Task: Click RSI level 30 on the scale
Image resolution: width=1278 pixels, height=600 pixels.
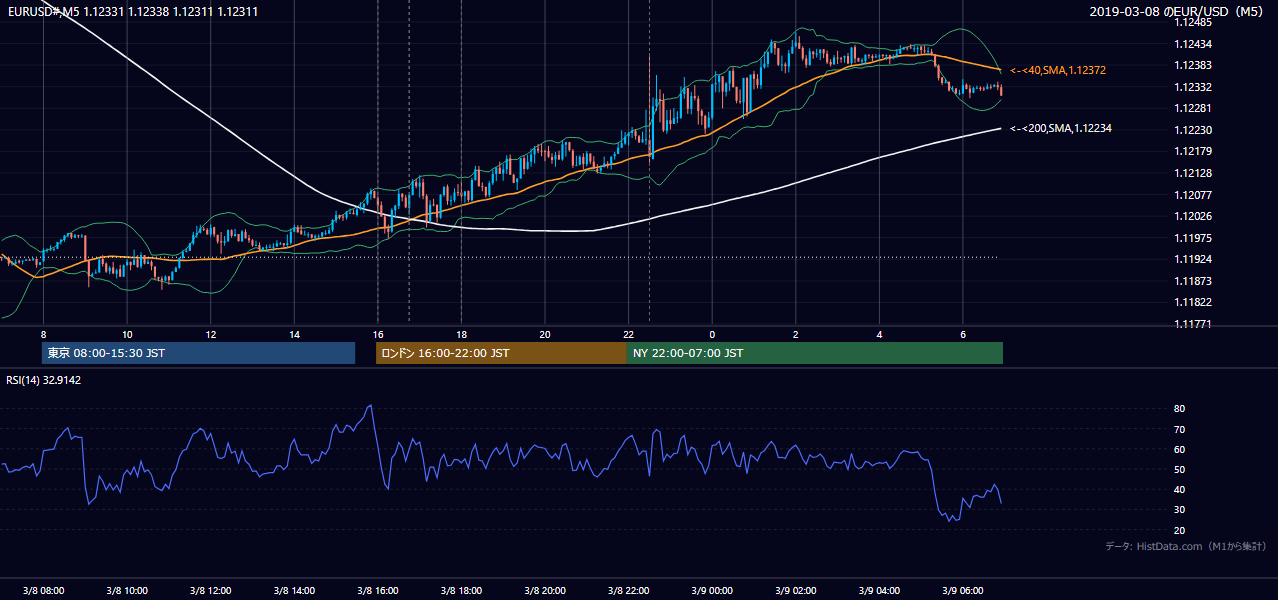Action: tap(1180, 510)
